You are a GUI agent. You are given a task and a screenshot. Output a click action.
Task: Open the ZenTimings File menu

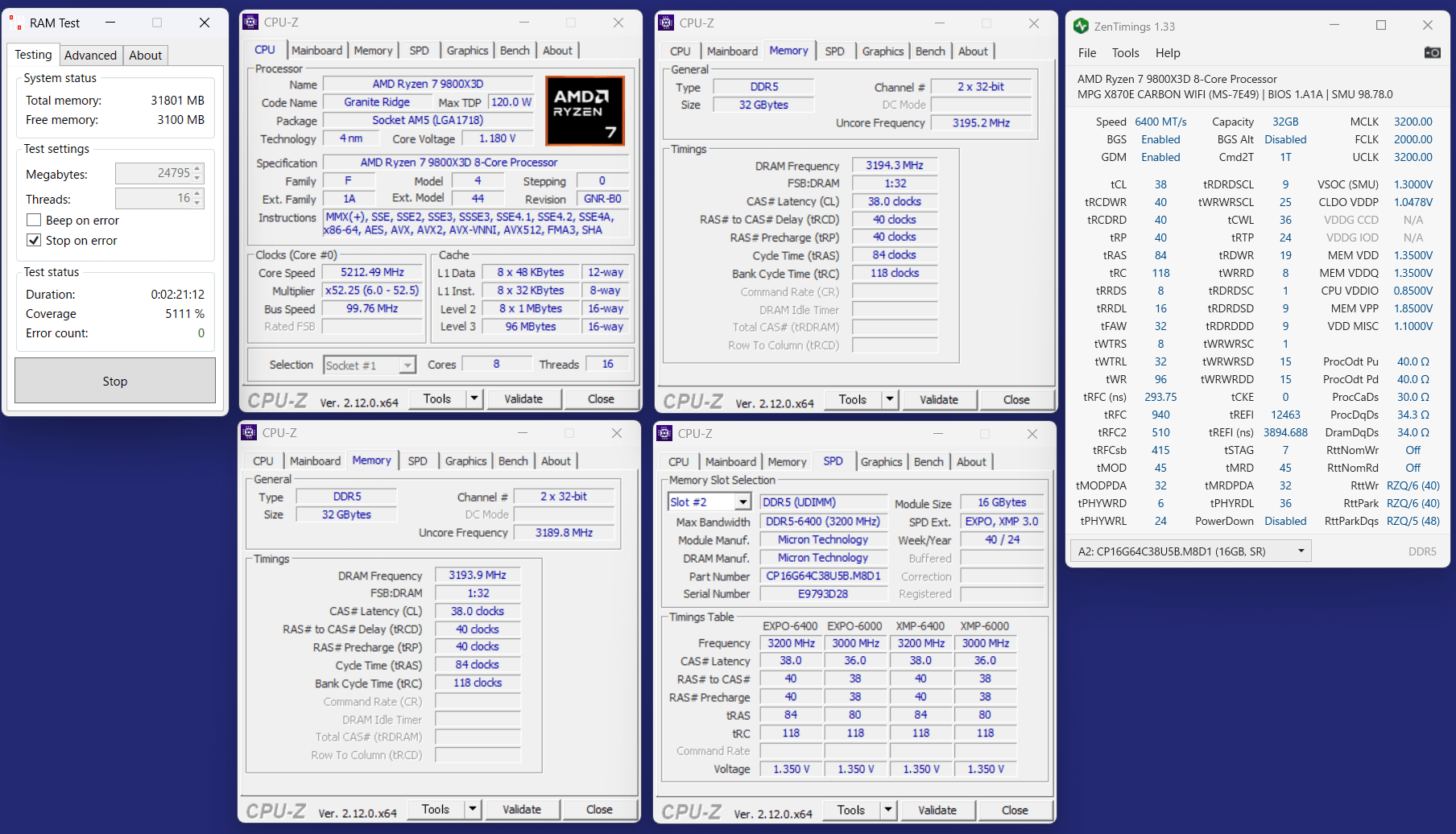tap(1087, 53)
